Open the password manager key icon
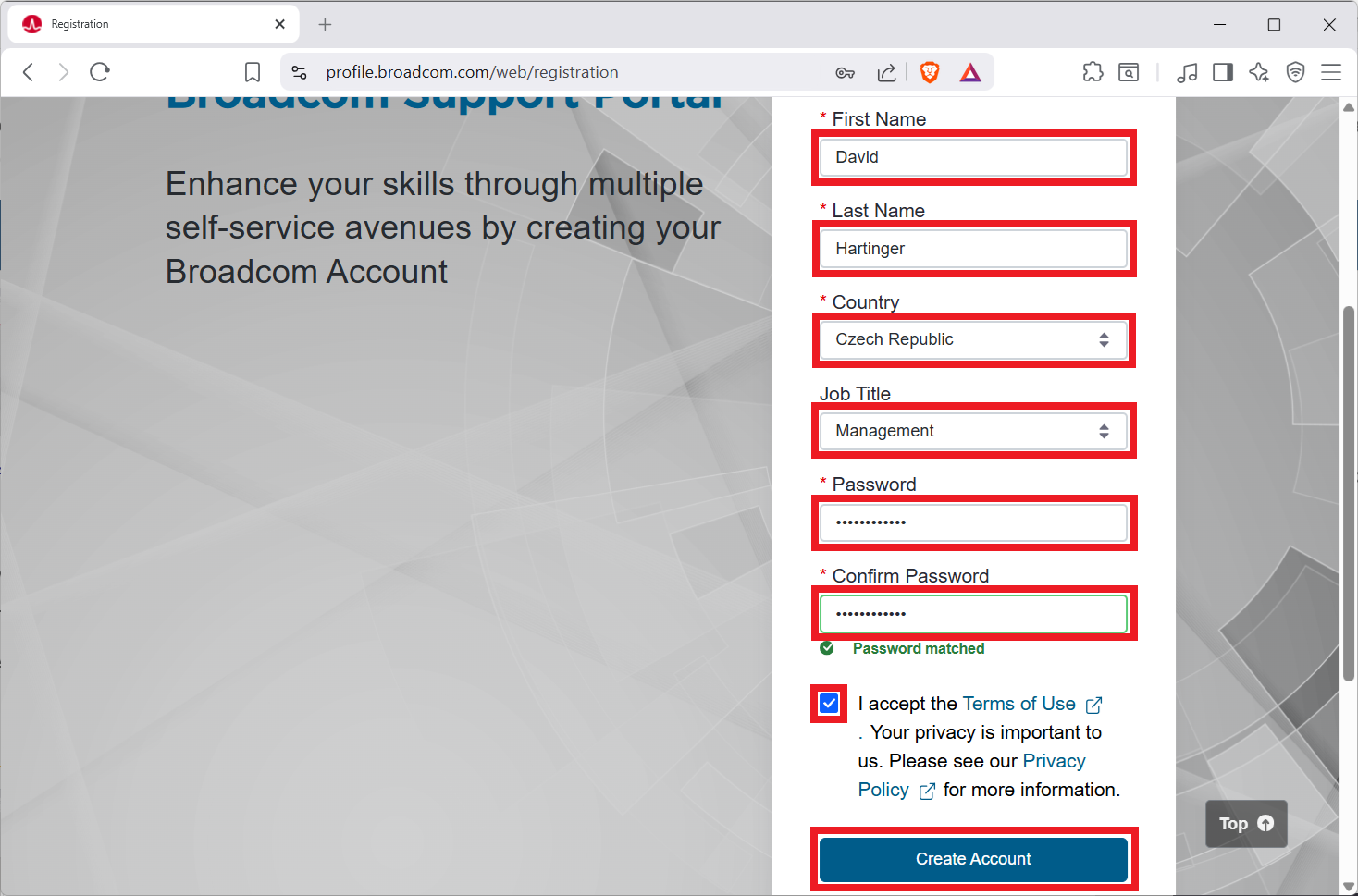The image size is (1358, 896). click(845, 71)
